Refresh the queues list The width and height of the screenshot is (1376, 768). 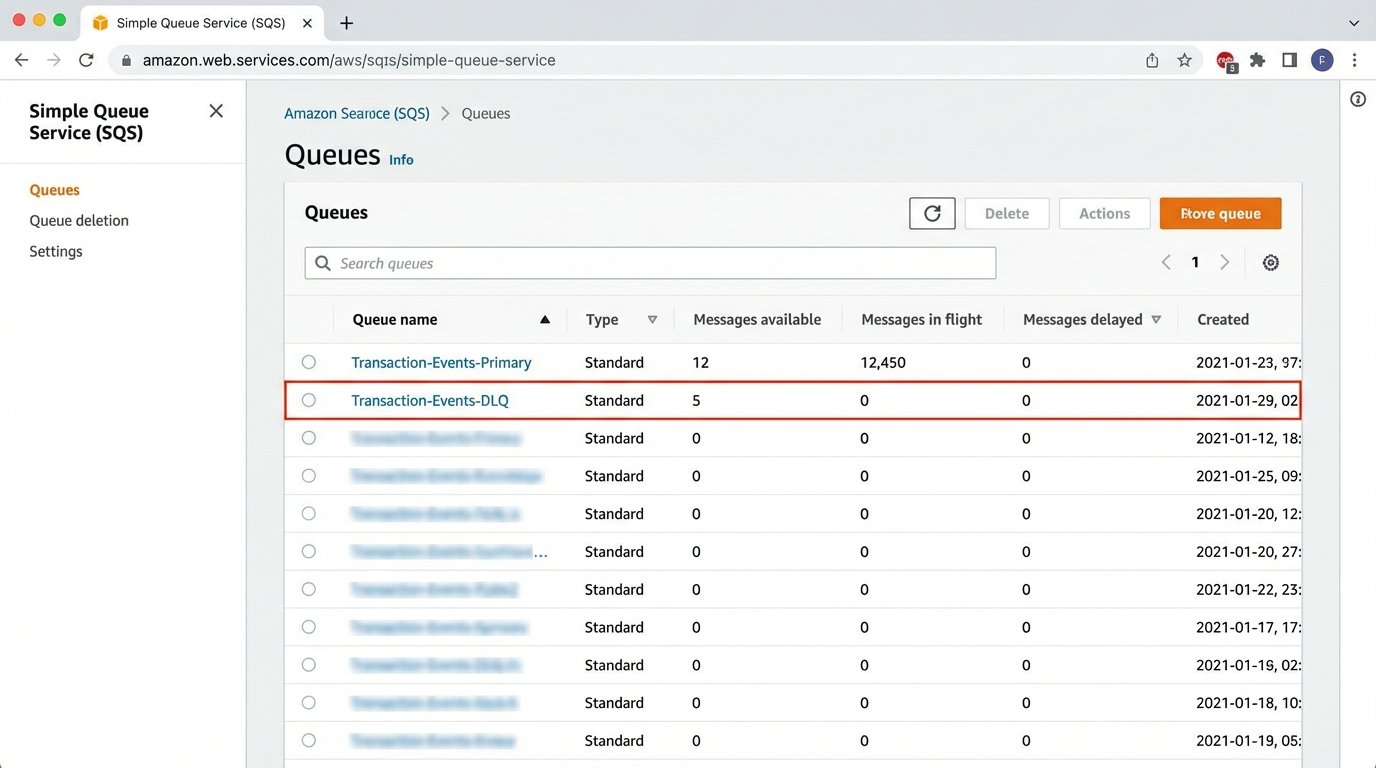(x=931, y=213)
